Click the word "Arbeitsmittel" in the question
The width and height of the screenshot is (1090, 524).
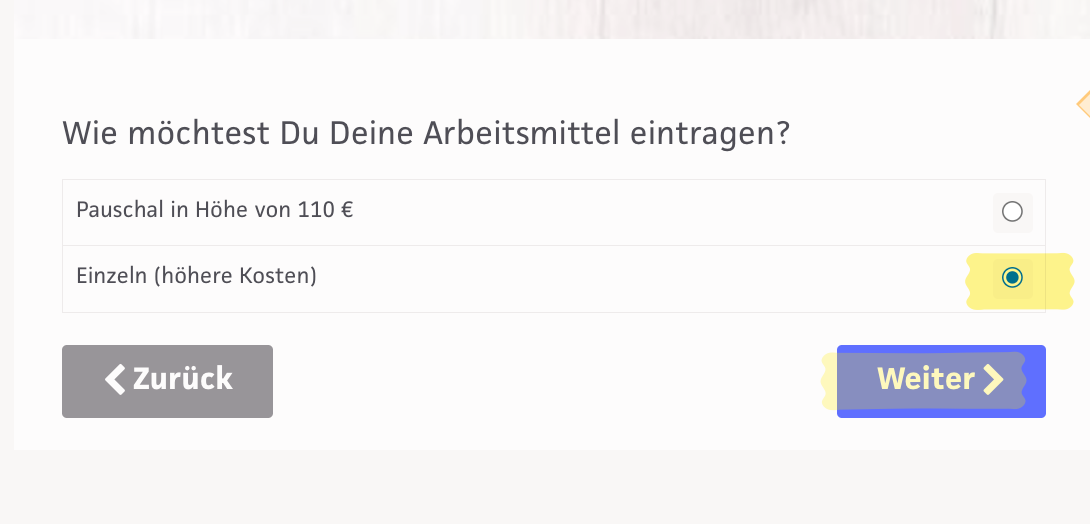coord(520,133)
